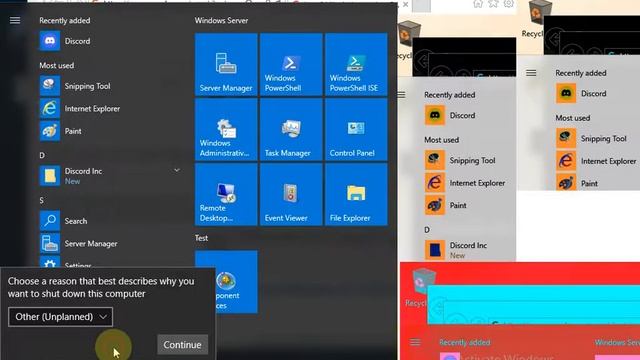This screenshot has height=360, width=640.
Task: Click the Test tile group title
Action: [201, 238]
